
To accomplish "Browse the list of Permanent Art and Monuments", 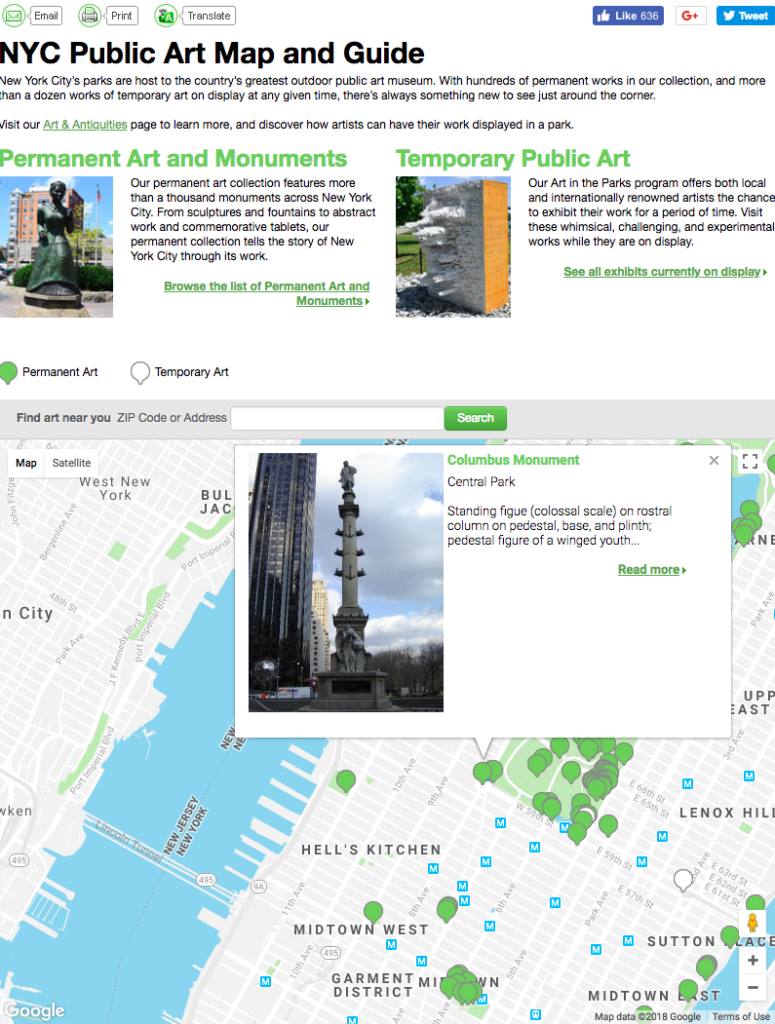I will click(x=267, y=293).
